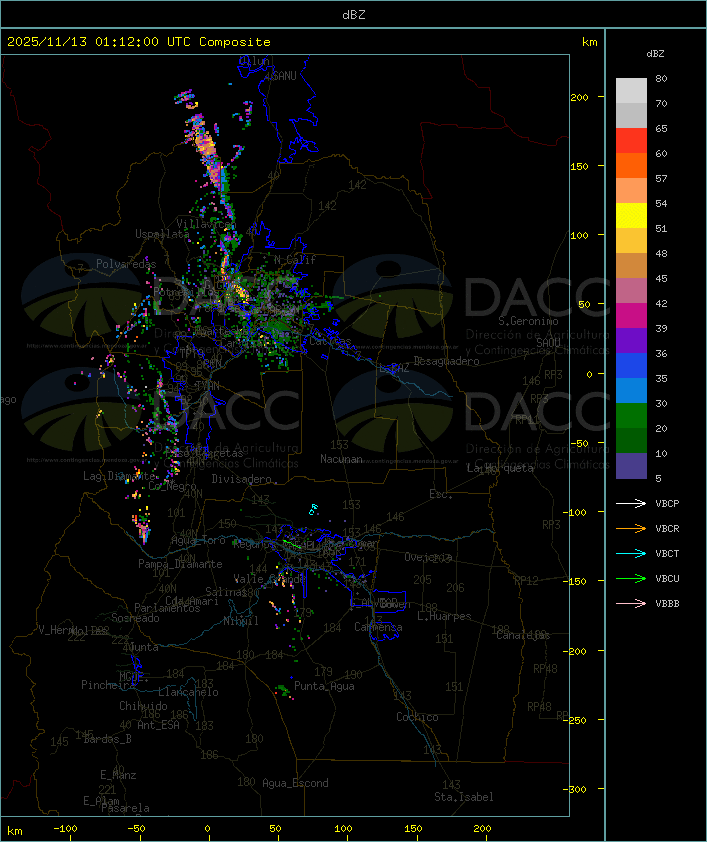Click the VBCU legend label

click(x=667, y=578)
